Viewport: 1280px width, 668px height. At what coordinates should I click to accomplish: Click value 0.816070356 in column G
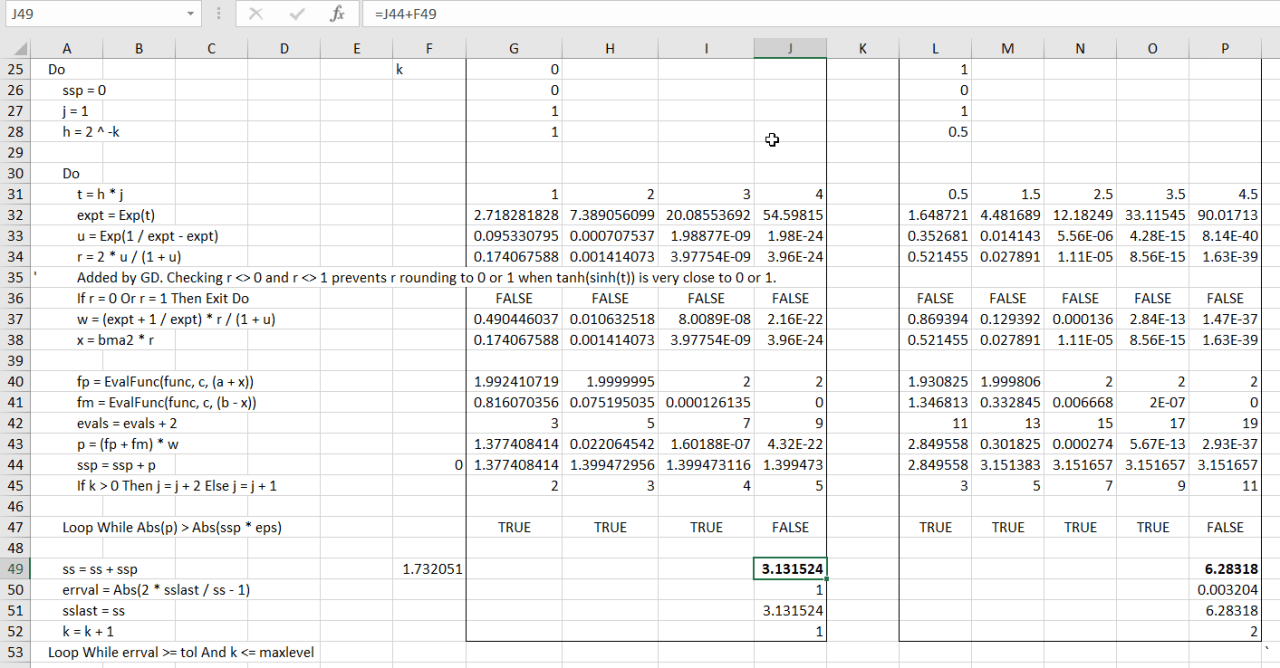[x=516, y=402]
